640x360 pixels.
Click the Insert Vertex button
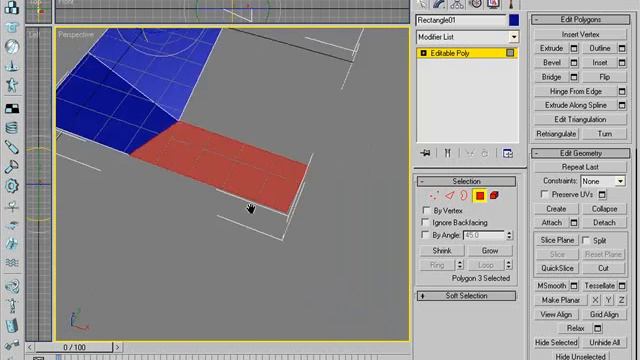click(580, 34)
